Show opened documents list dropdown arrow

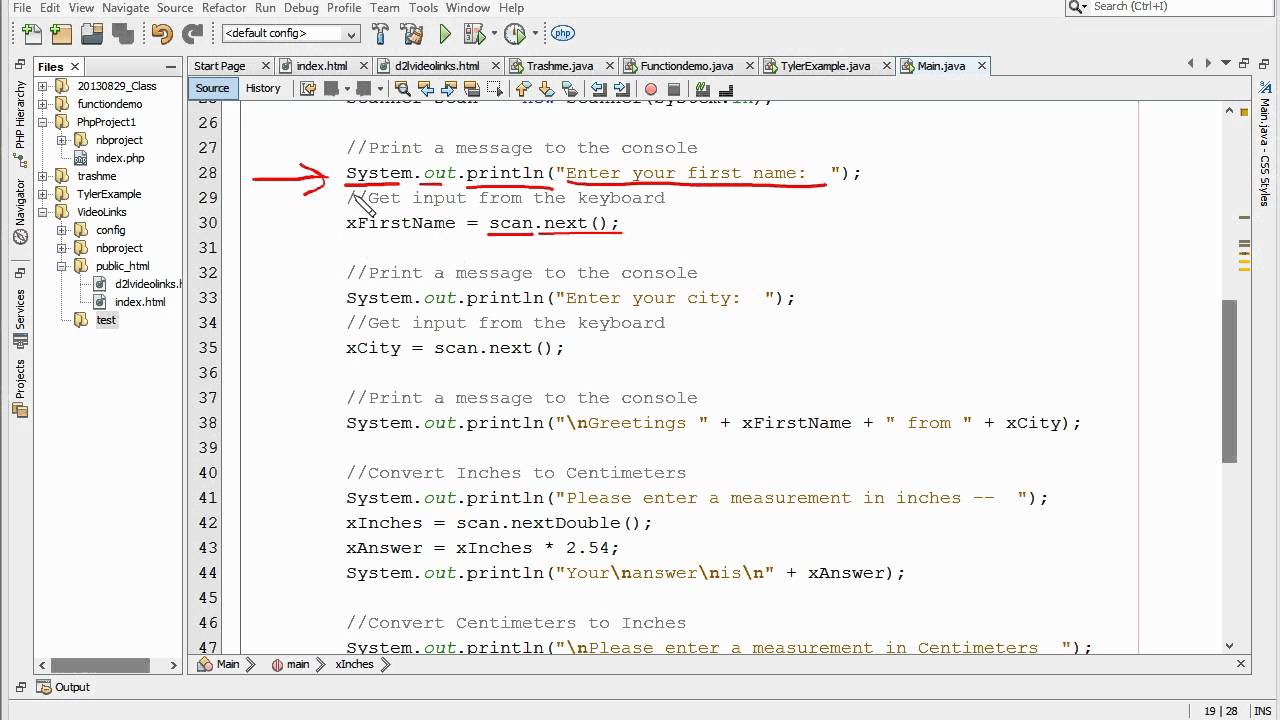click(1224, 63)
